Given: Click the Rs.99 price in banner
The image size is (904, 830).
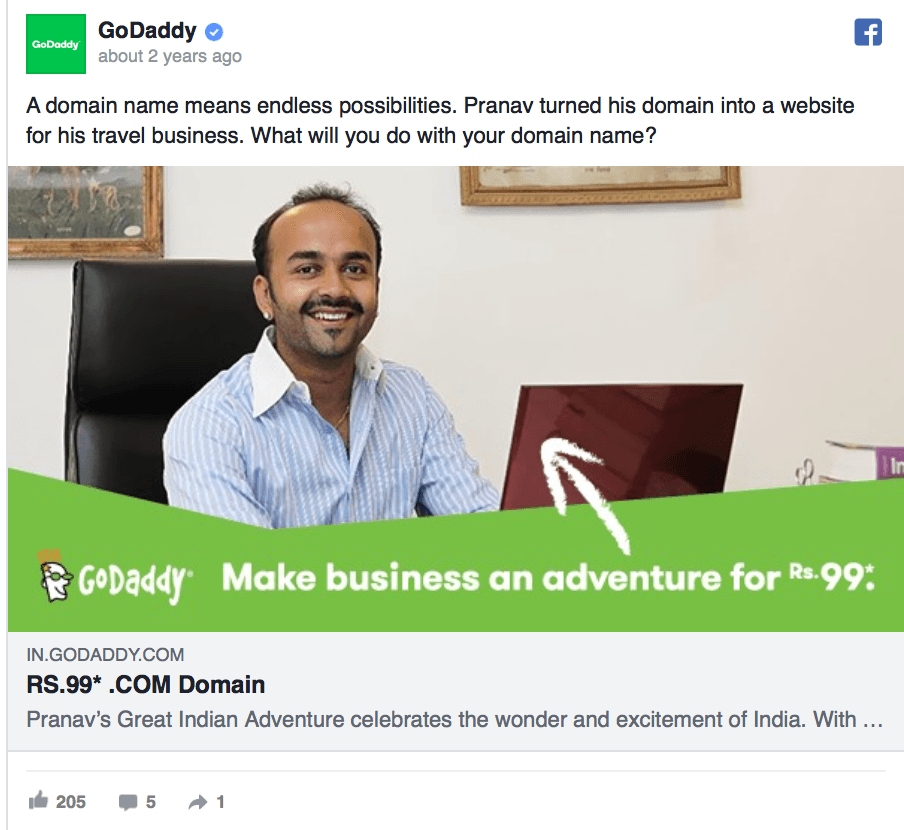Looking at the screenshot, I should (x=831, y=576).
